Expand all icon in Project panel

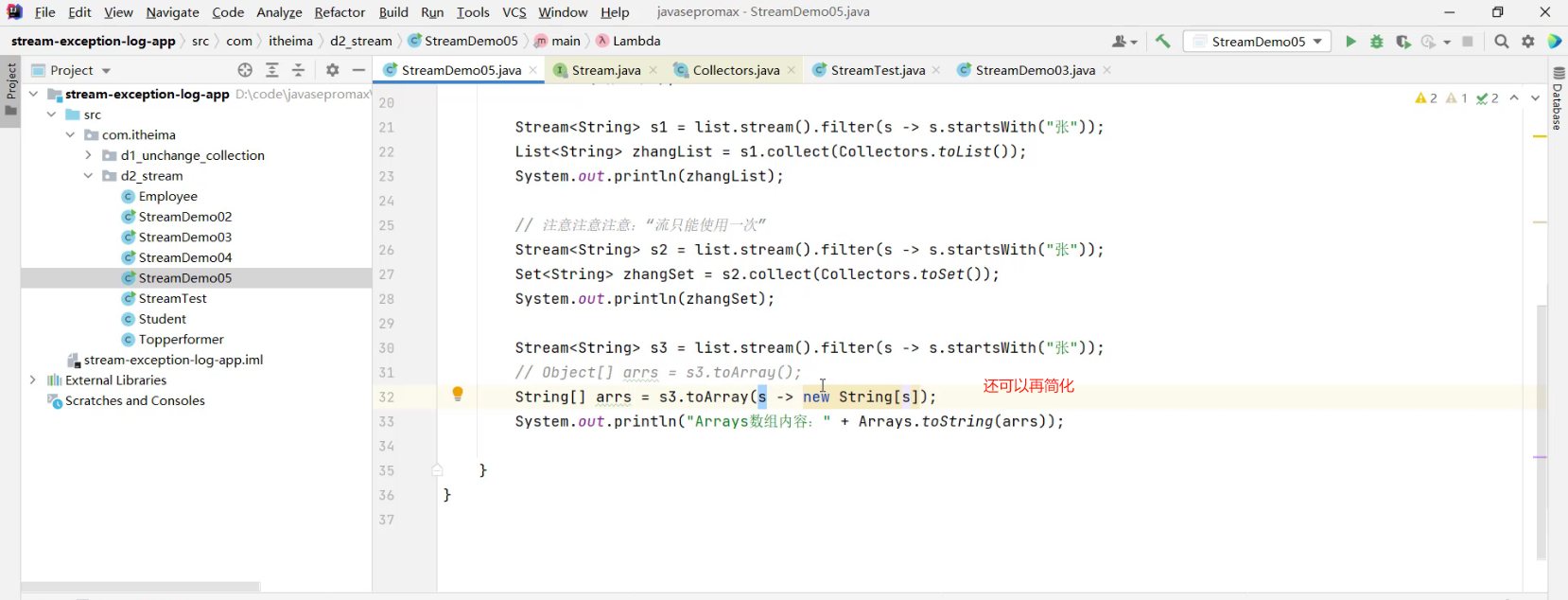272,70
